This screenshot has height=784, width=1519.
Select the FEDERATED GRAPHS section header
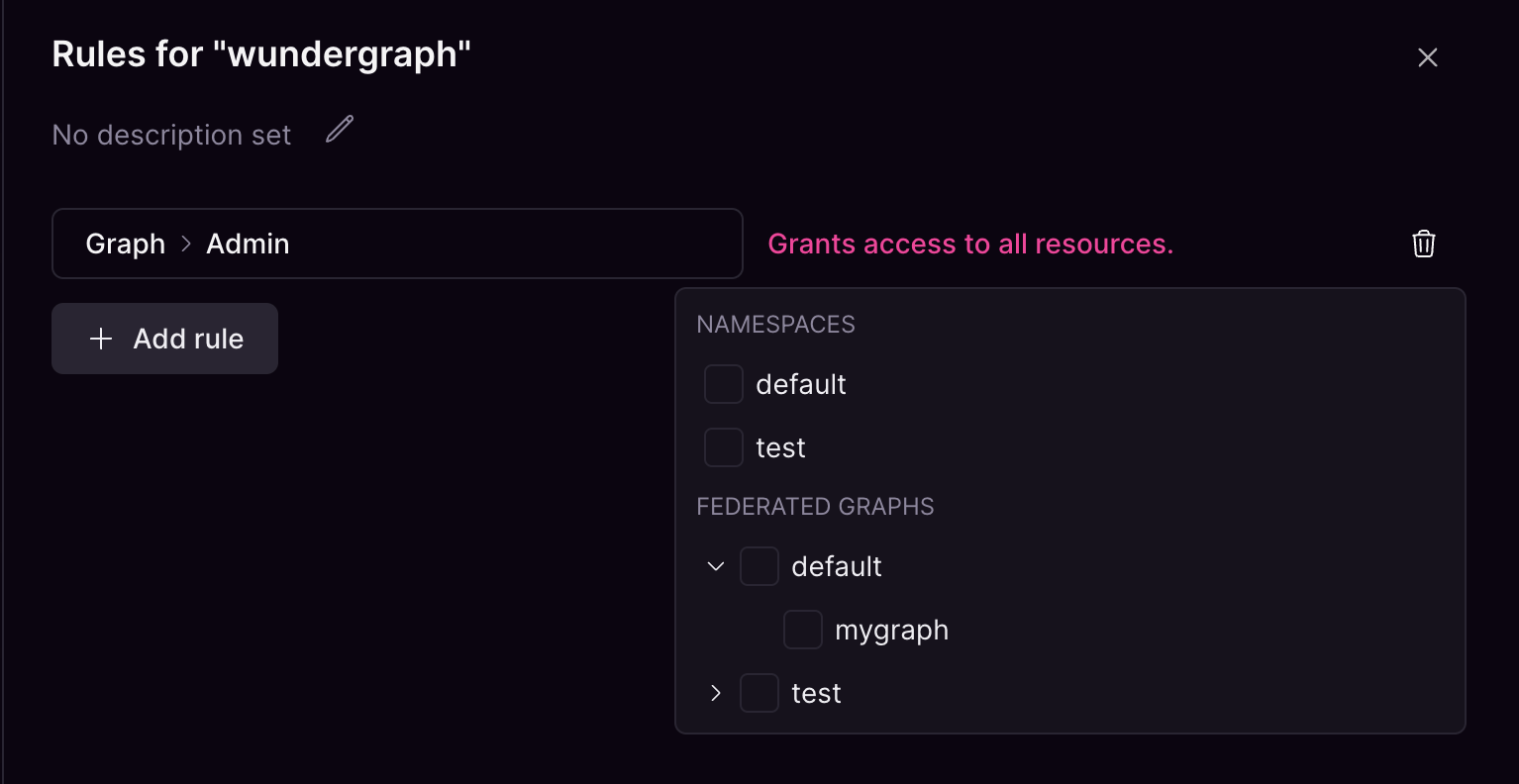coord(815,506)
